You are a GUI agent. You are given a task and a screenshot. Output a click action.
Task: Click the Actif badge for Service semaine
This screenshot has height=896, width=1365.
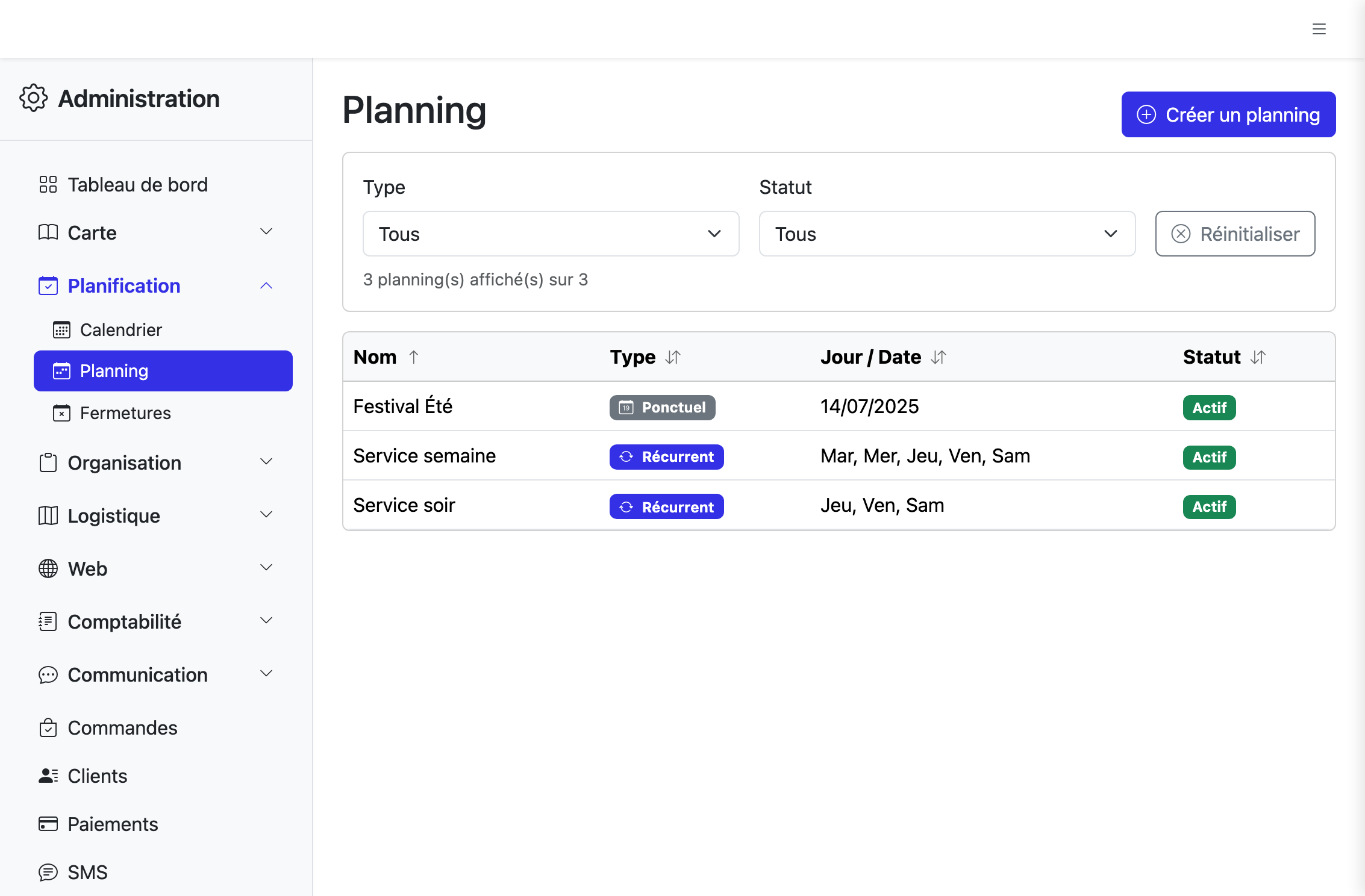(1210, 457)
